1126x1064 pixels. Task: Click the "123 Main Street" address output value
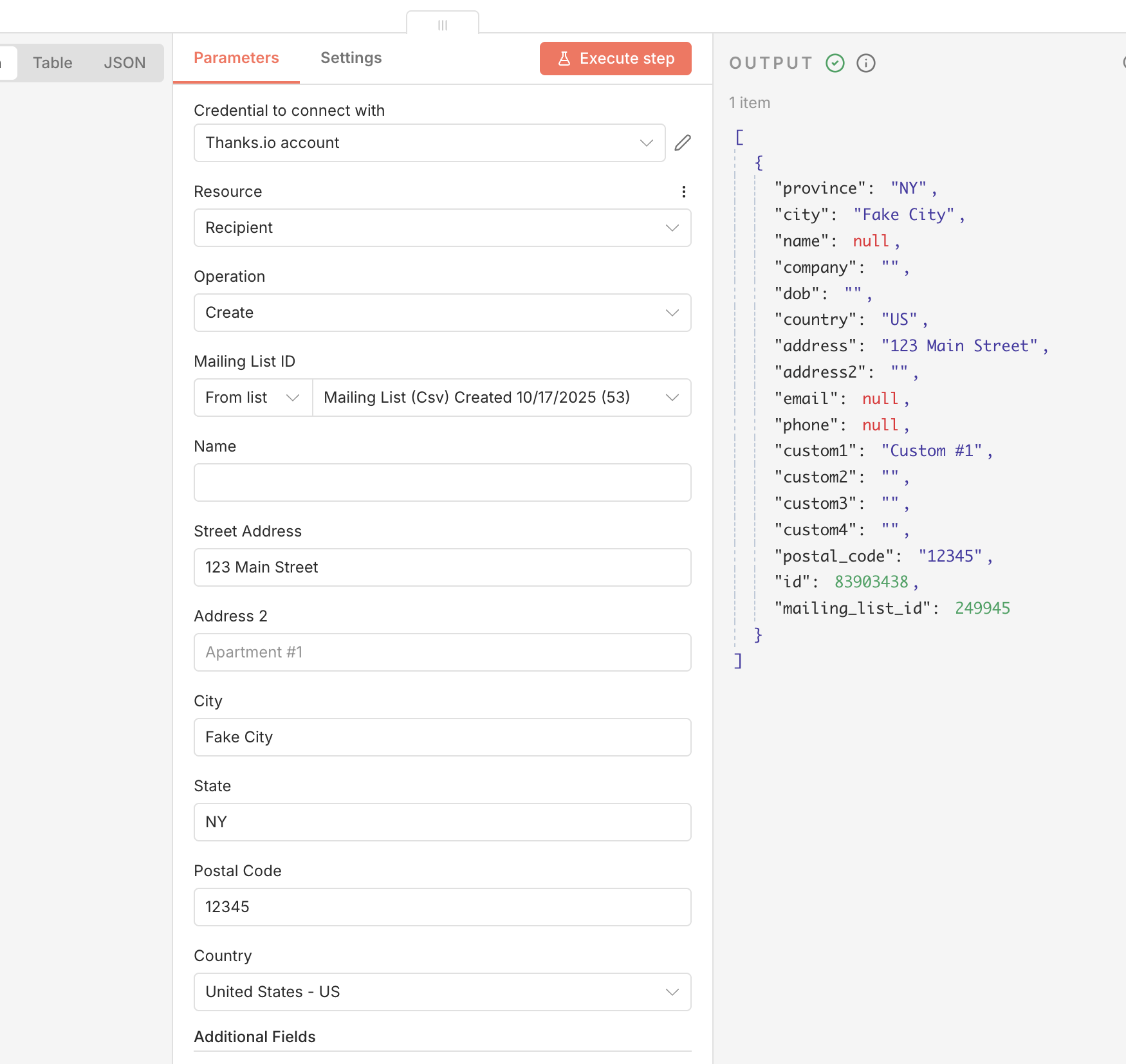959,346
